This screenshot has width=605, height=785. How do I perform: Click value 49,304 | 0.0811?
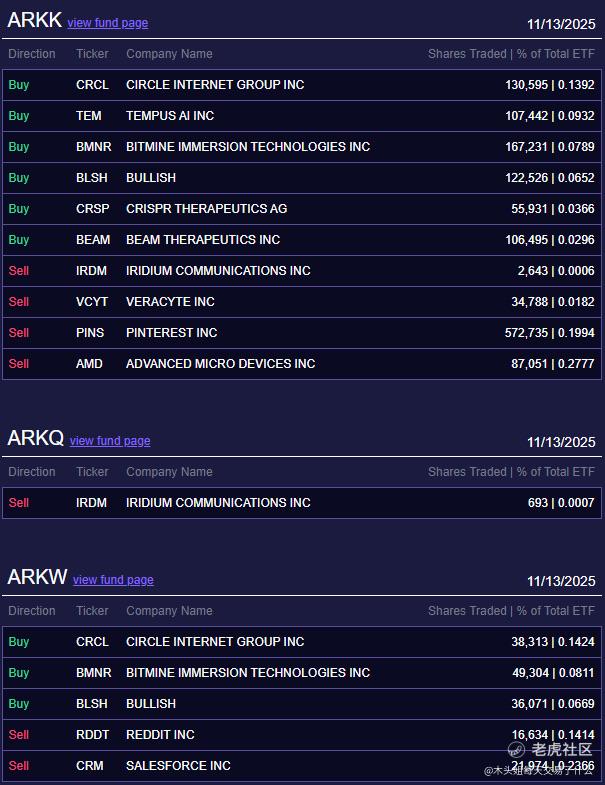553,673
